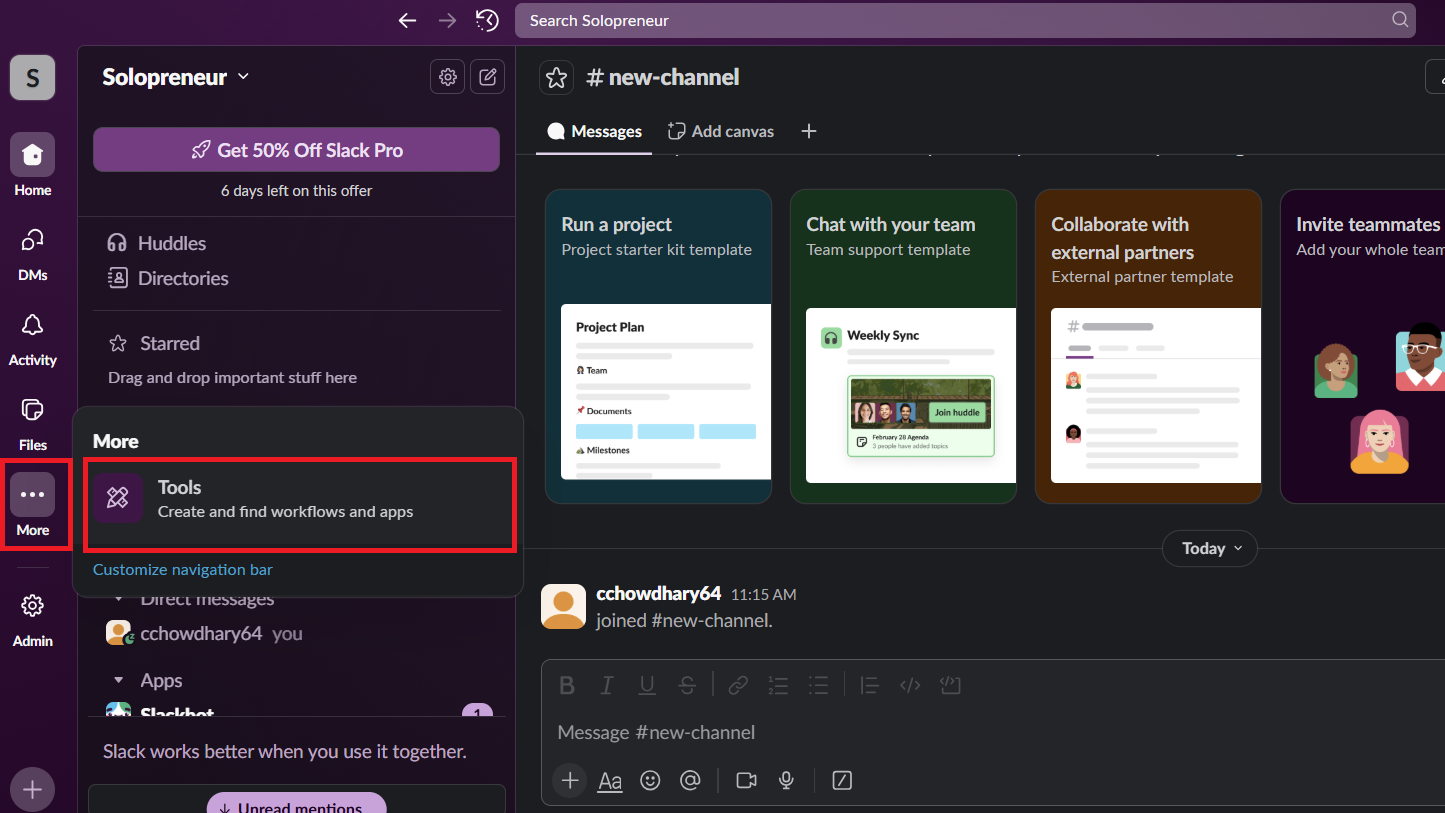
Task: Open sidebar preferences gear icon
Action: 448,77
